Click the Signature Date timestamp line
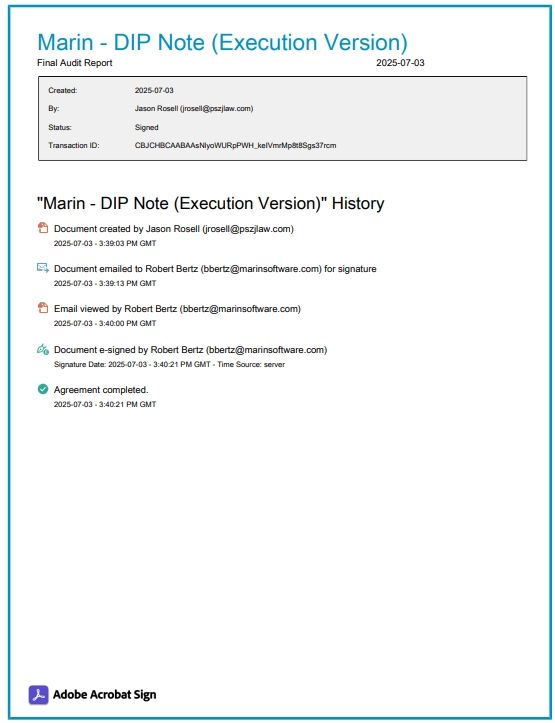The height and width of the screenshot is (723, 555). pyautogui.click(x=169, y=364)
